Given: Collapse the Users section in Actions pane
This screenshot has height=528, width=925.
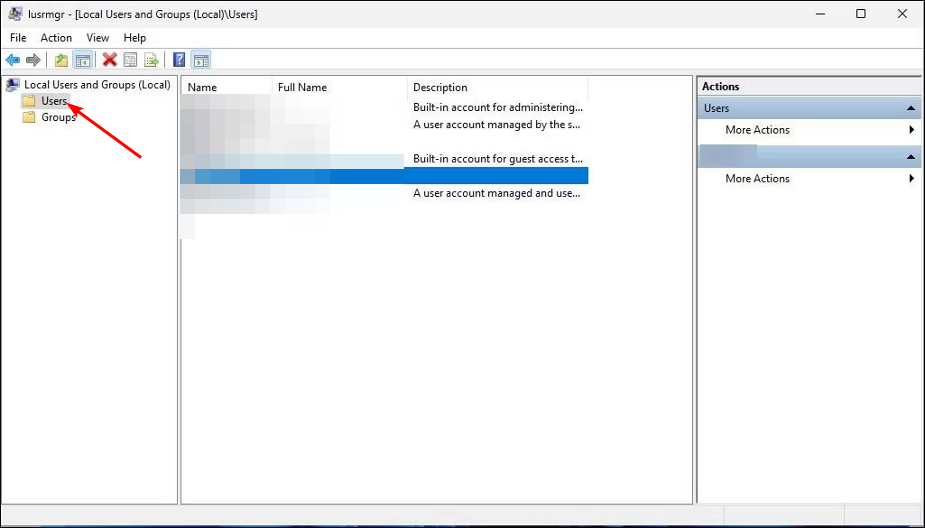Looking at the screenshot, I should pyautogui.click(x=911, y=109).
